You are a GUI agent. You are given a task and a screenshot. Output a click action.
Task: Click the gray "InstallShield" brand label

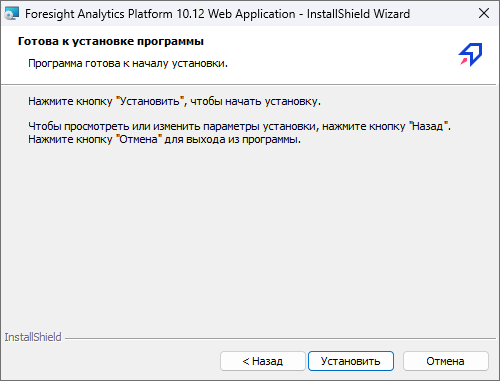[x=33, y=337]
